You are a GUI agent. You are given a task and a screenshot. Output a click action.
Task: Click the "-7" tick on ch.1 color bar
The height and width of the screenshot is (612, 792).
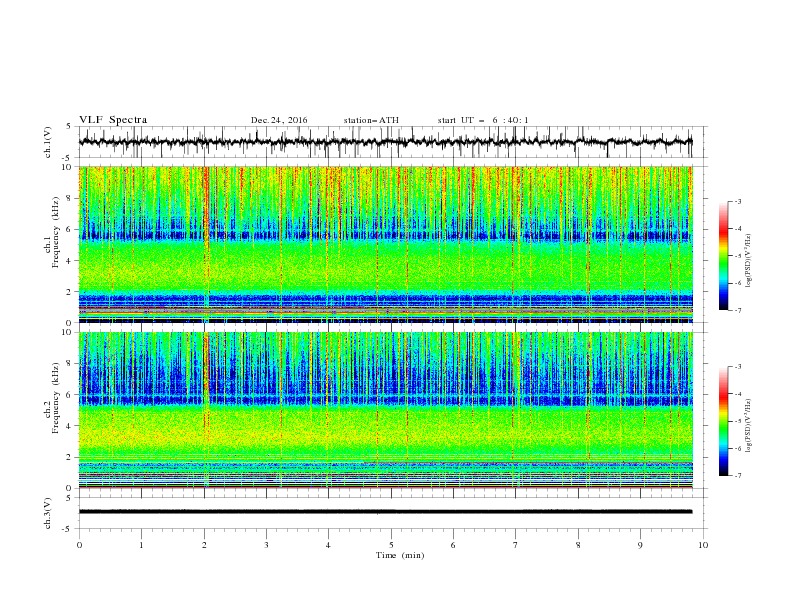click(x=737, y=310)
